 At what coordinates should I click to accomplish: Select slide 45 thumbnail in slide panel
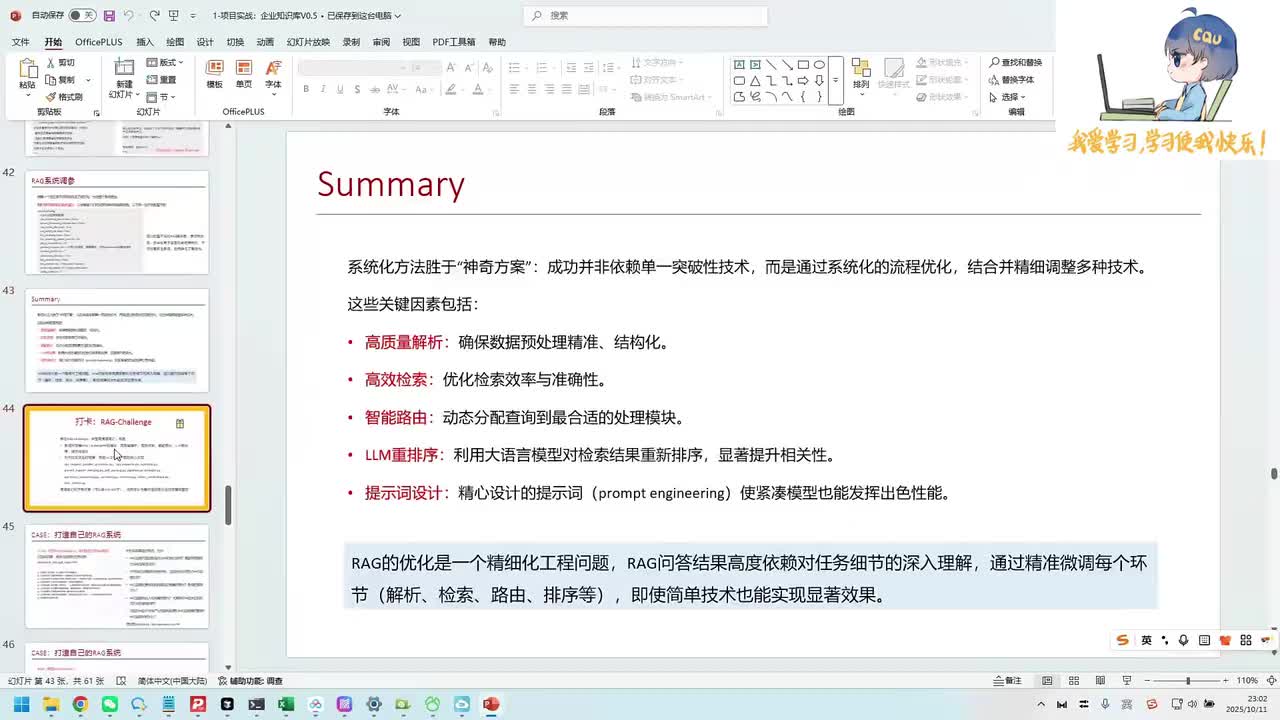[117, 577]
